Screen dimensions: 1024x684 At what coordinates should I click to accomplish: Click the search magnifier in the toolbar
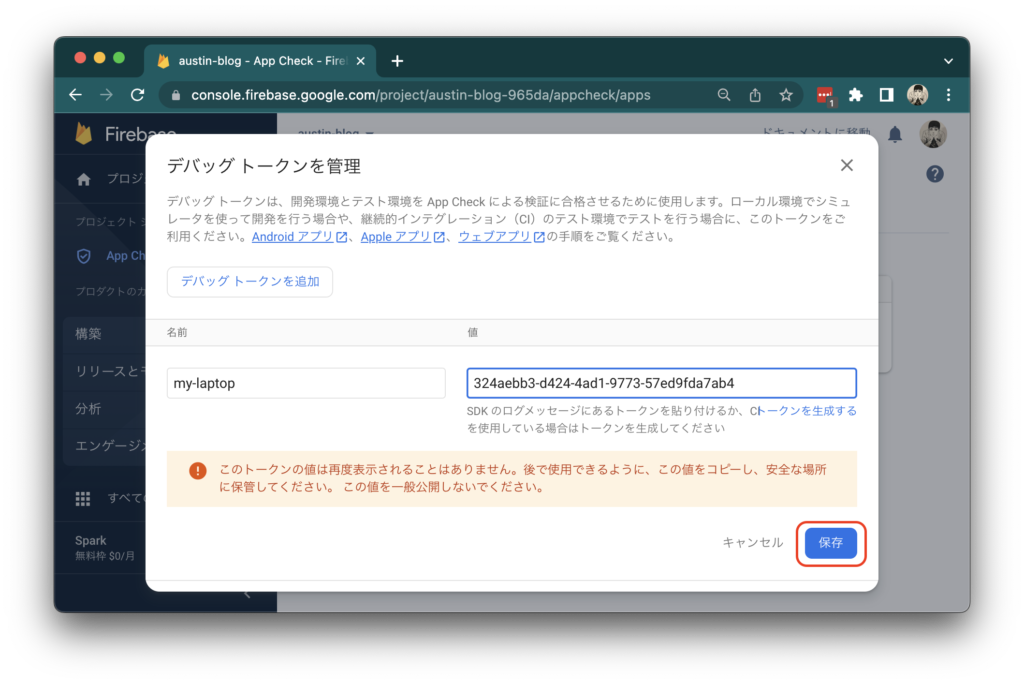point(724,94)
